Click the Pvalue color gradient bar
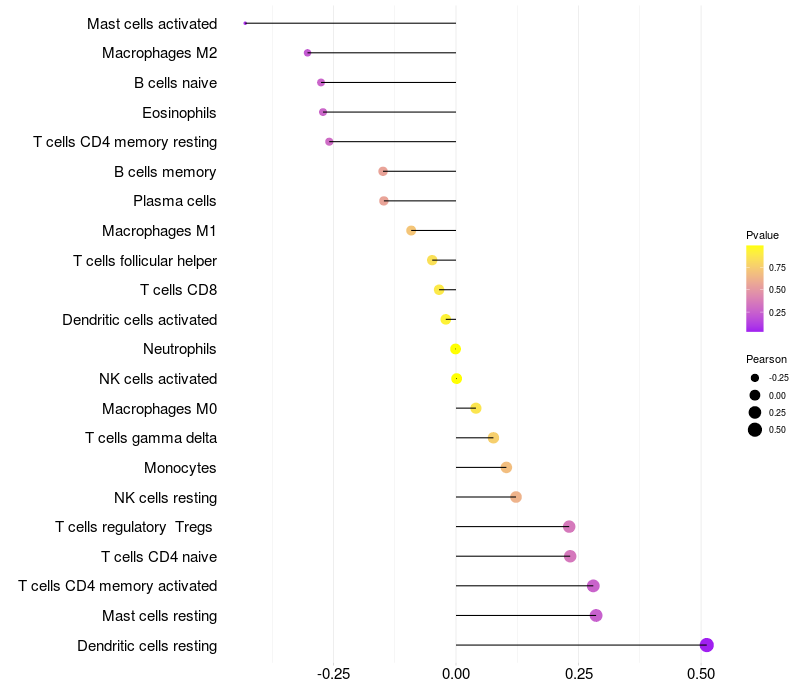Image resolution: width=800 pixels, height=700 pixels. pyautogui.click(x=755, y=289)
